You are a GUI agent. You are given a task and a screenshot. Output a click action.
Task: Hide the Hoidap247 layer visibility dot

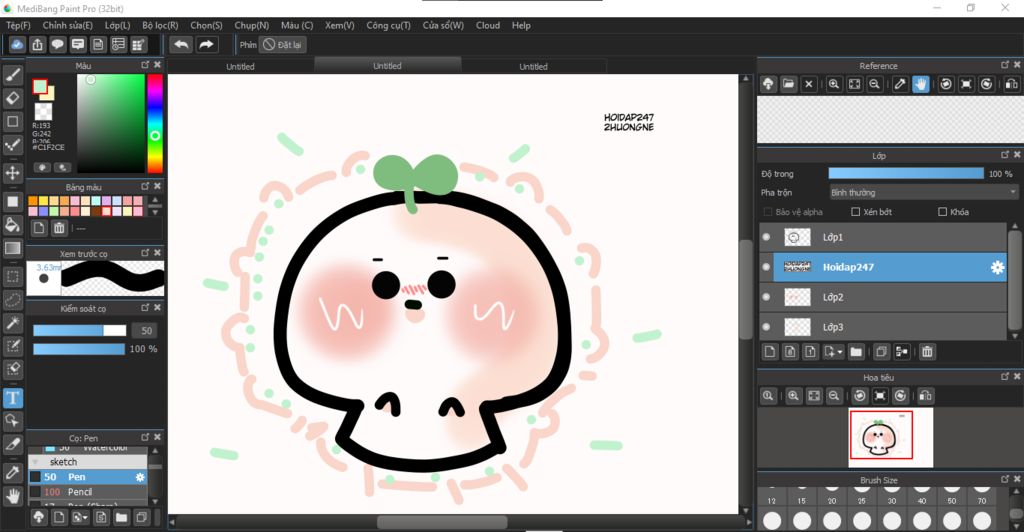click(x=766, y=266)
